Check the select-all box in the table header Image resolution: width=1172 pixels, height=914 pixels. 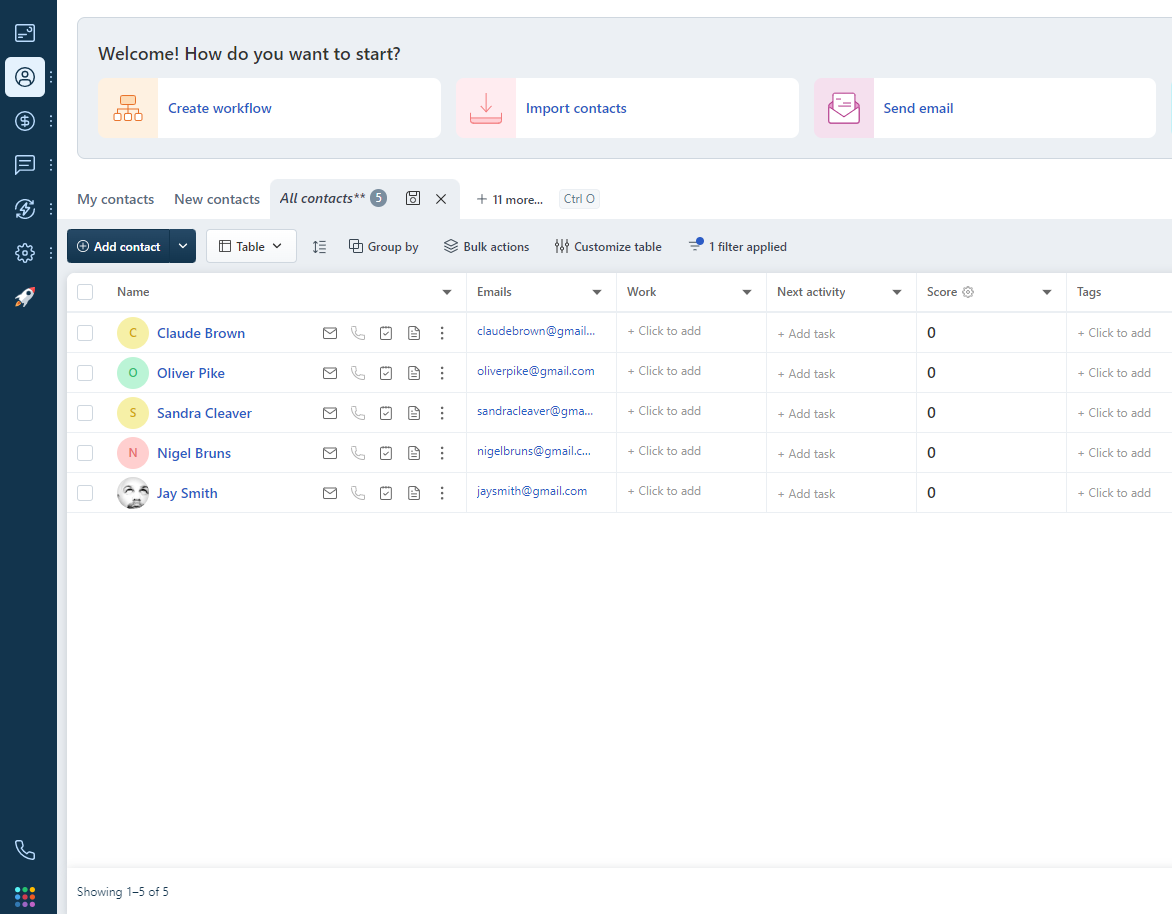click(85, 291)
